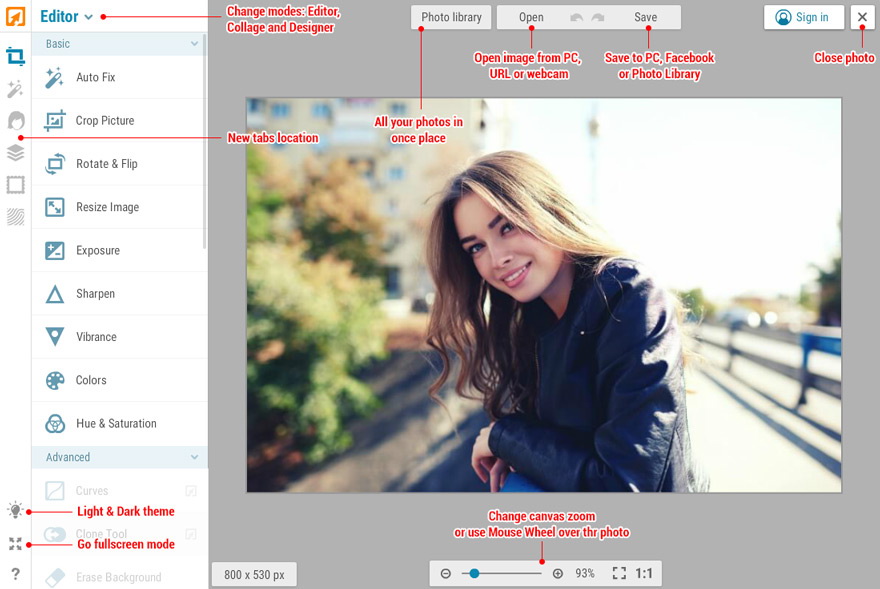Set canvas zoom to 1:1 actual size

(x=645, y=573)
